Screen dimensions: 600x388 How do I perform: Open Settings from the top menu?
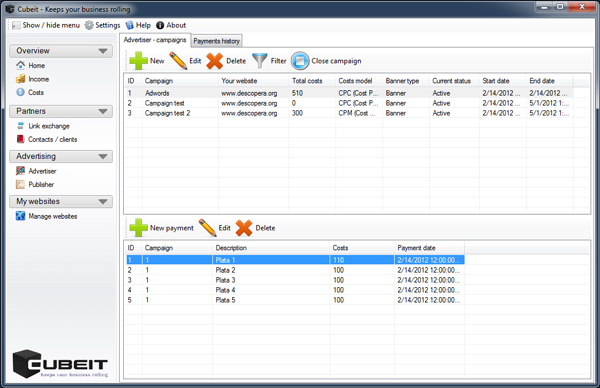click(x=102, y=25)
